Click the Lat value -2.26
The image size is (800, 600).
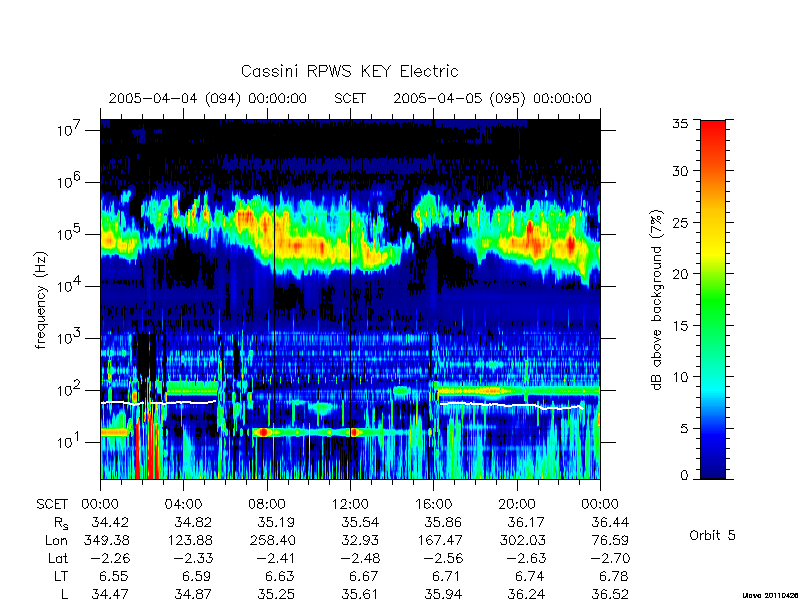coord(110,559)
